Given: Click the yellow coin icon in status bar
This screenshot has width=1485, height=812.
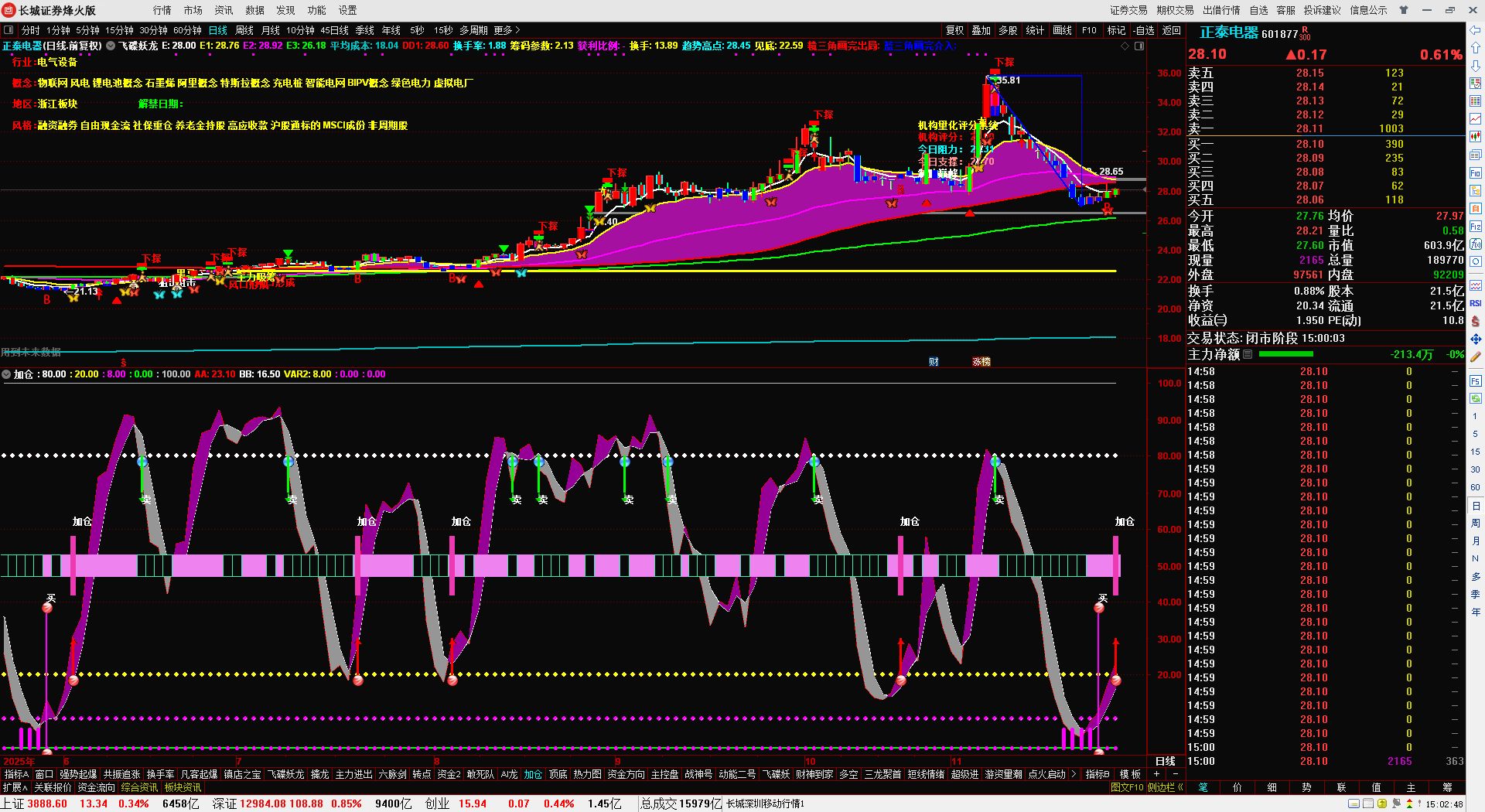Looking at the screenshot, I should [1382, 804].
